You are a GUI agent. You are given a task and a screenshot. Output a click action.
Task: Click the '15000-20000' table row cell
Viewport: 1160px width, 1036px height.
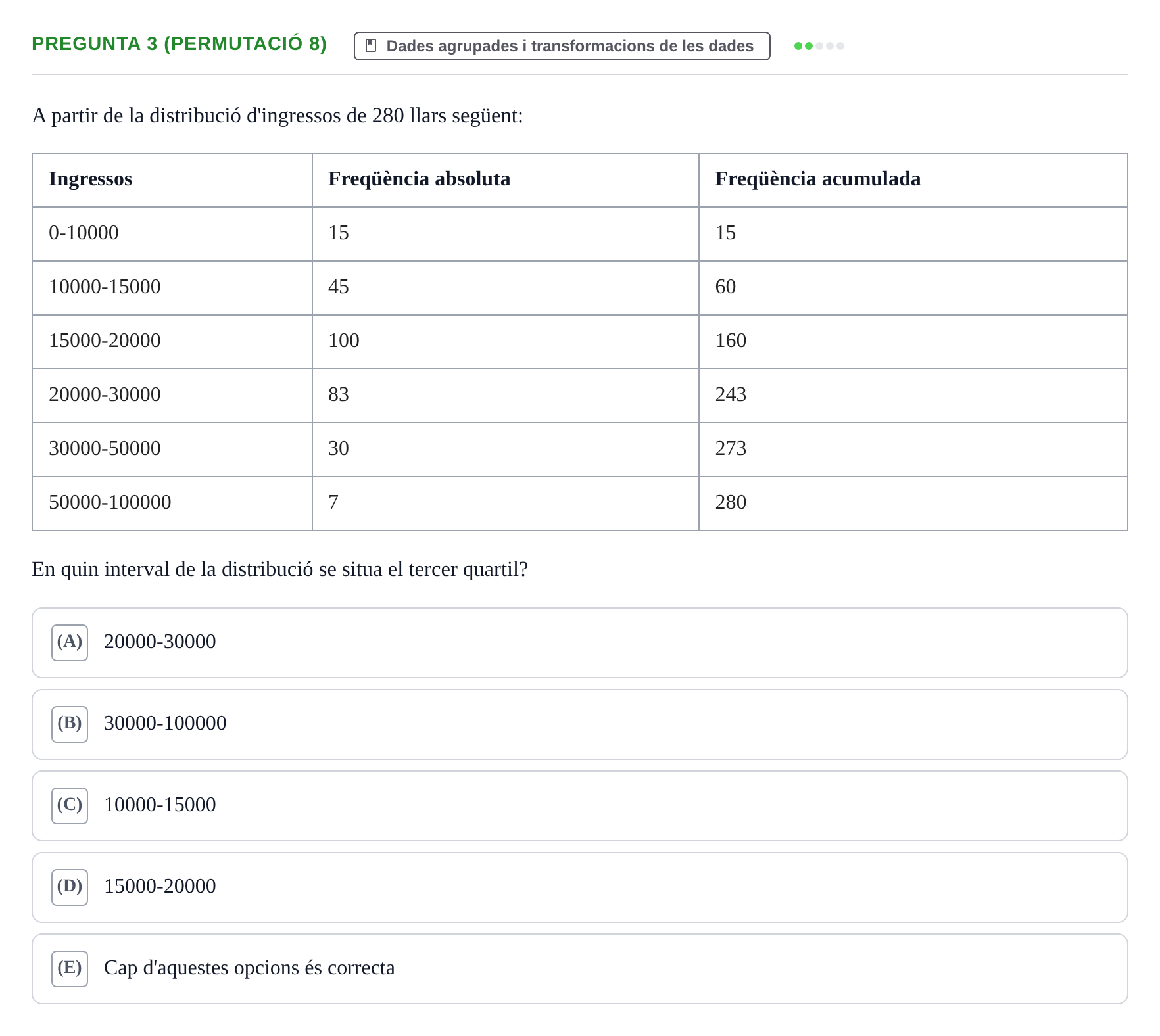[x=172, y=342]
